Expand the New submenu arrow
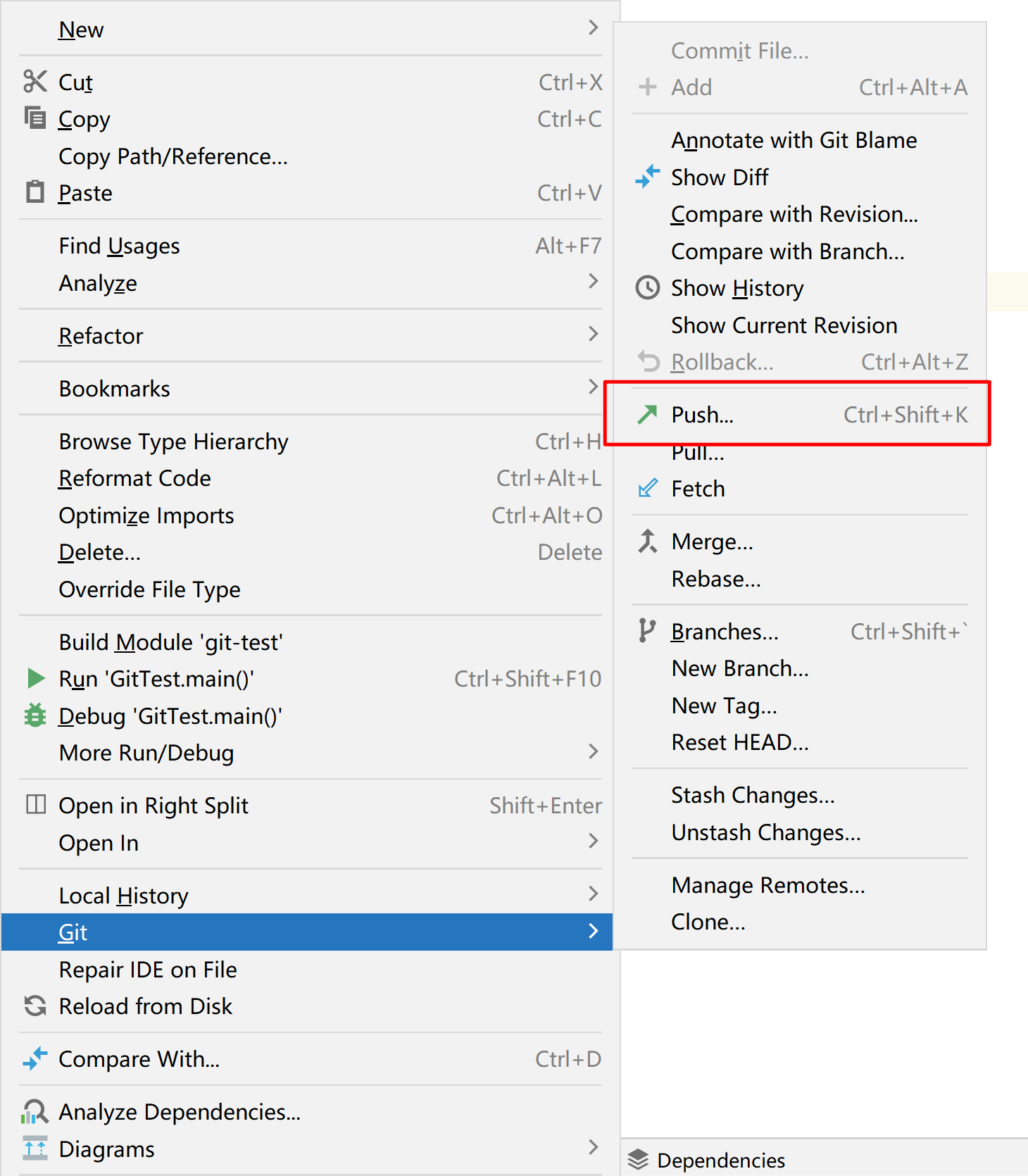Viewport: 1028px width, 1176px height. [x=593, y=28]
